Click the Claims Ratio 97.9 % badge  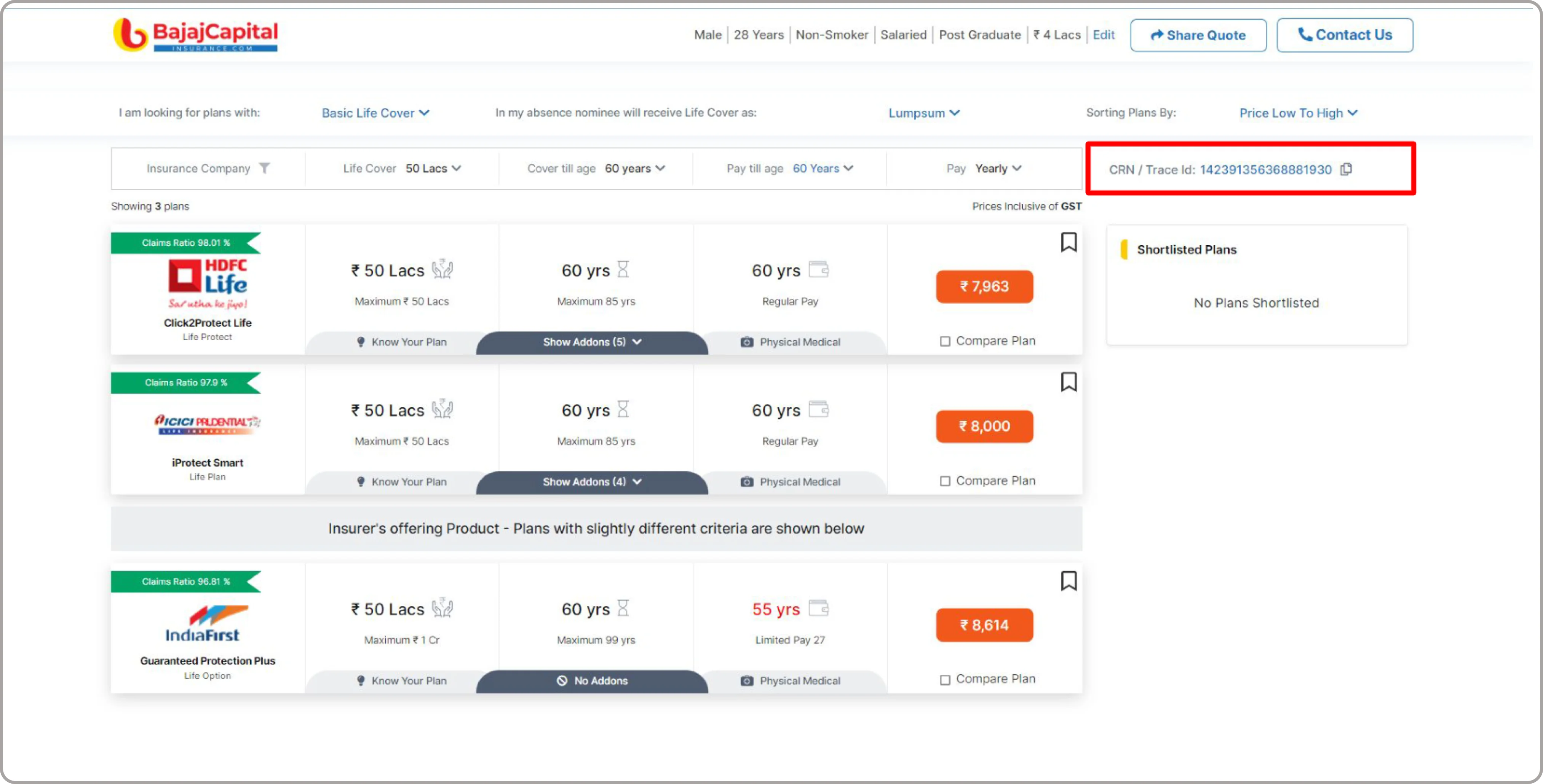coord(186,383)
